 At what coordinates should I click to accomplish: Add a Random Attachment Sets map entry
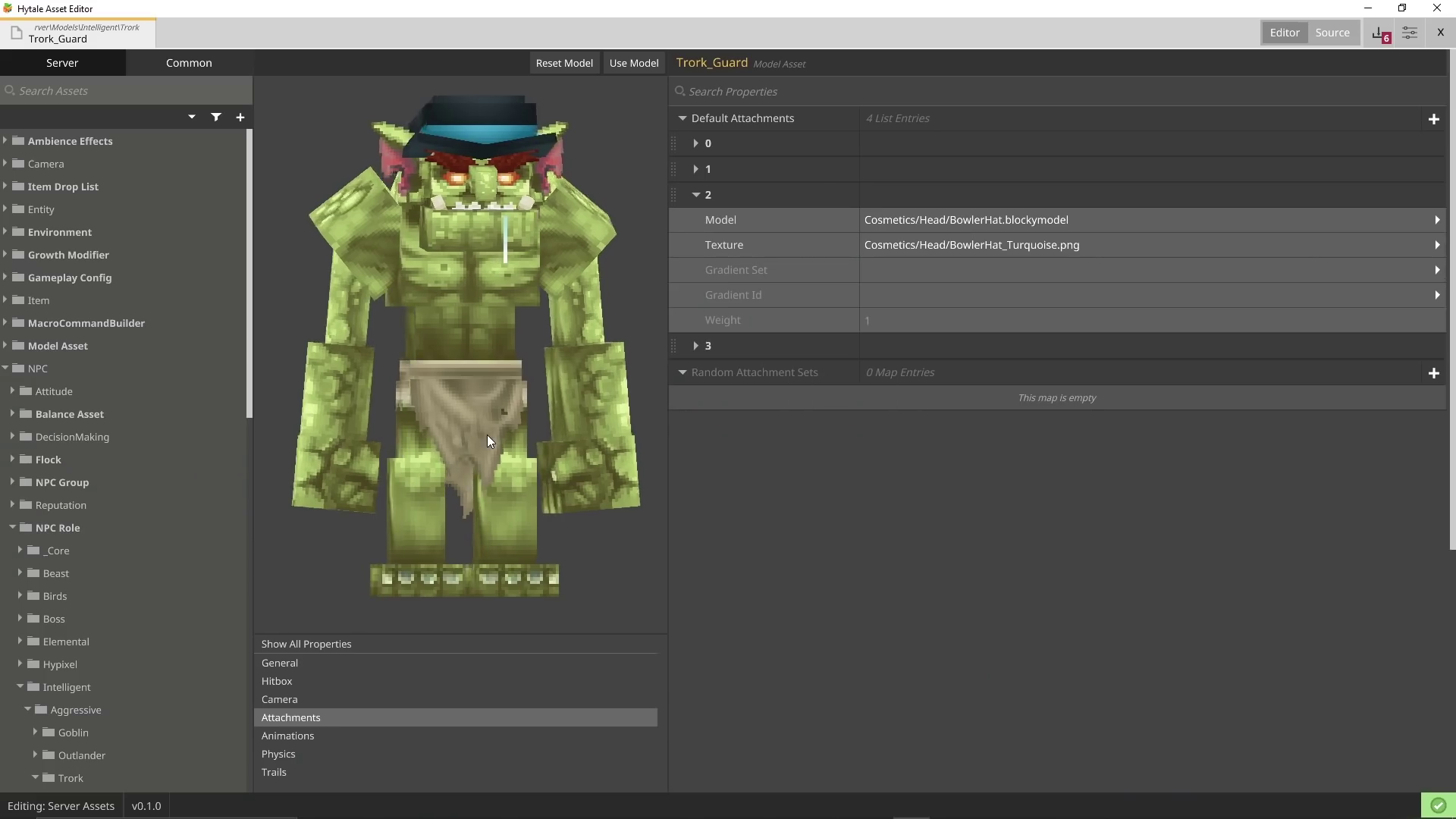pyautogui.click(x=1433, y=373)
